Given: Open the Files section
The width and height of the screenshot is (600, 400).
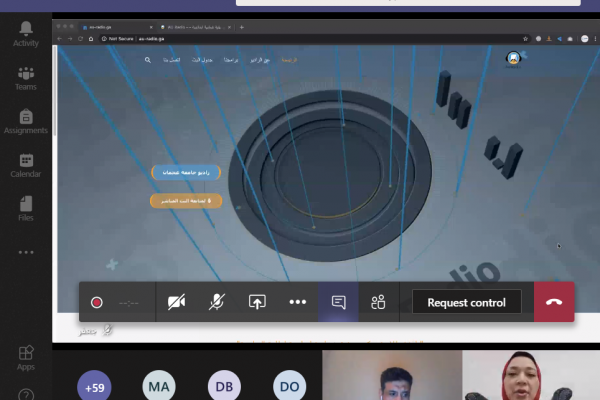Looking at the screenshot, I should pyautogui.click(x=26, y=207).
